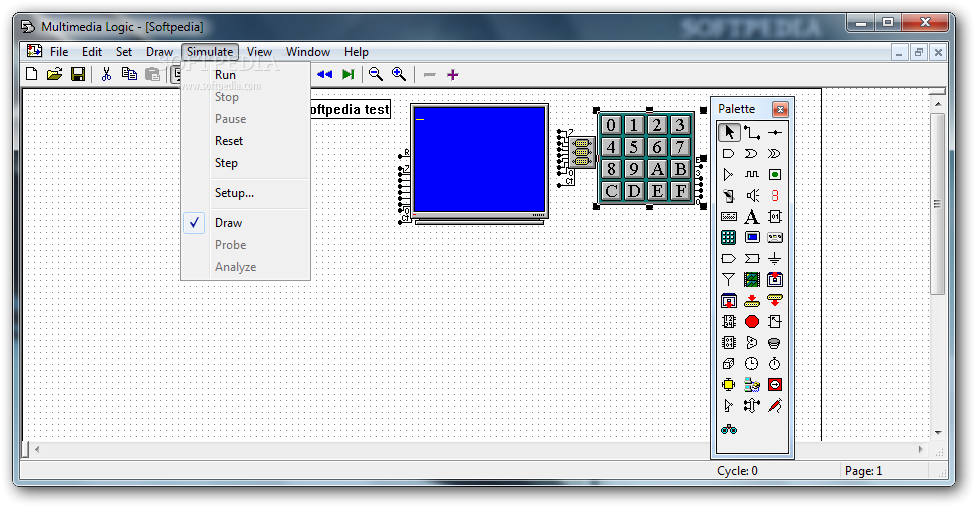
Task: Open the Help menu
Action: point(356,52)
